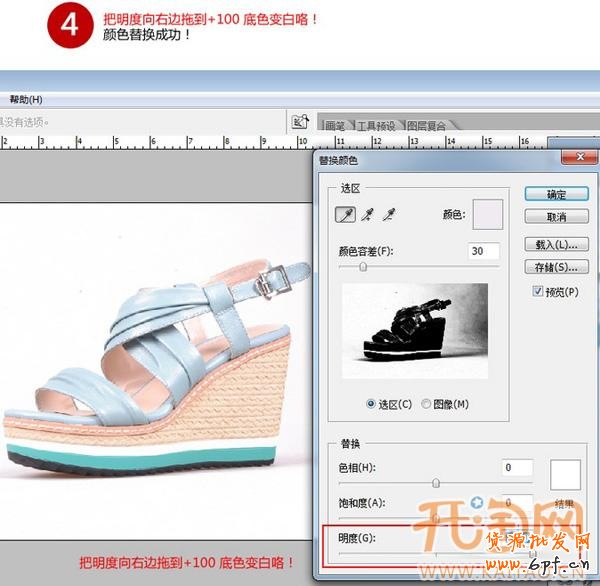This screenshot has height=586, width=600.
Task: Toggle the 预览(P) checkbox
Action: click(538, 292)
